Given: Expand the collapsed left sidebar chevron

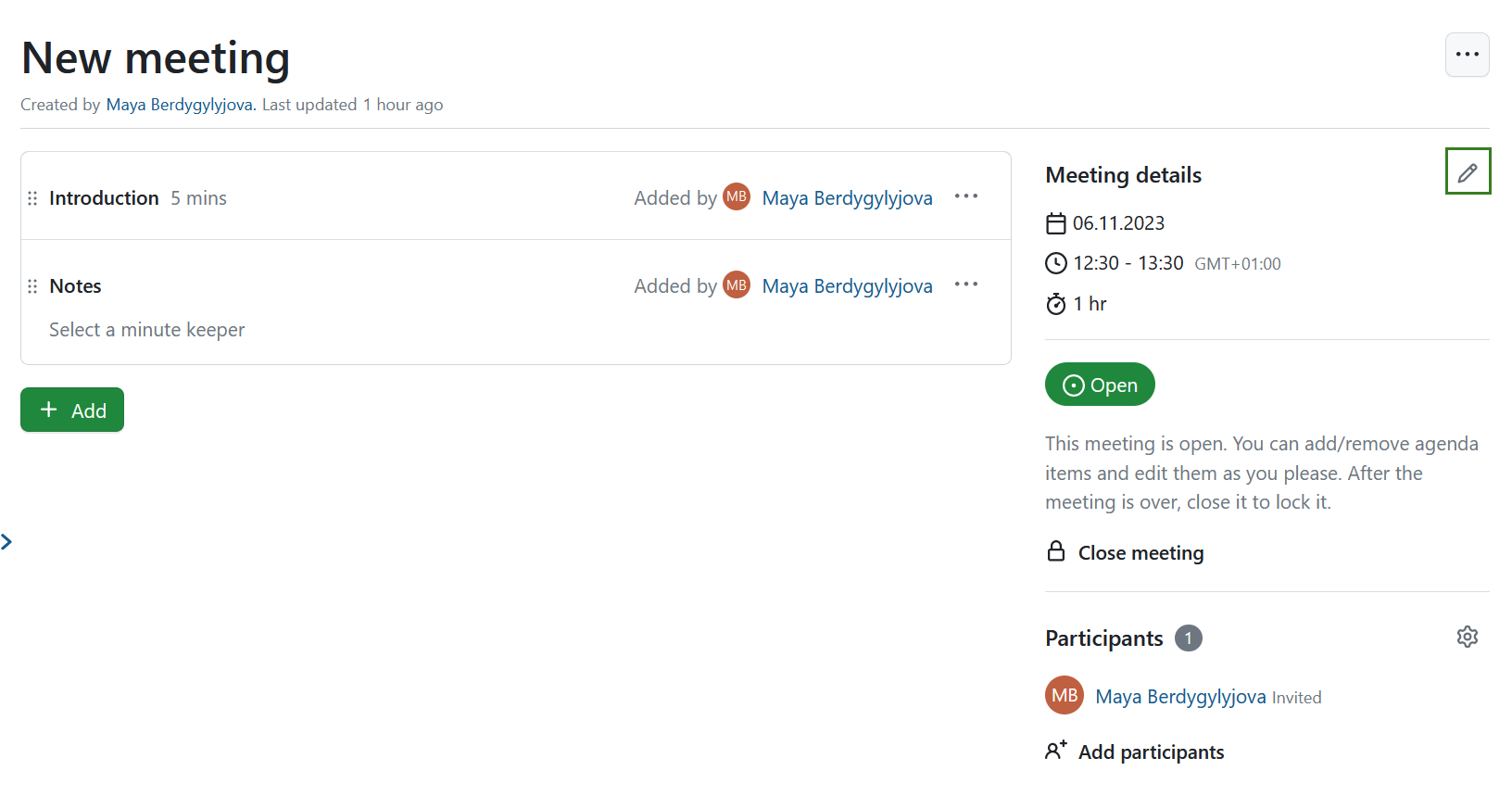Looking at the screenshot, I should click(7, 542).
